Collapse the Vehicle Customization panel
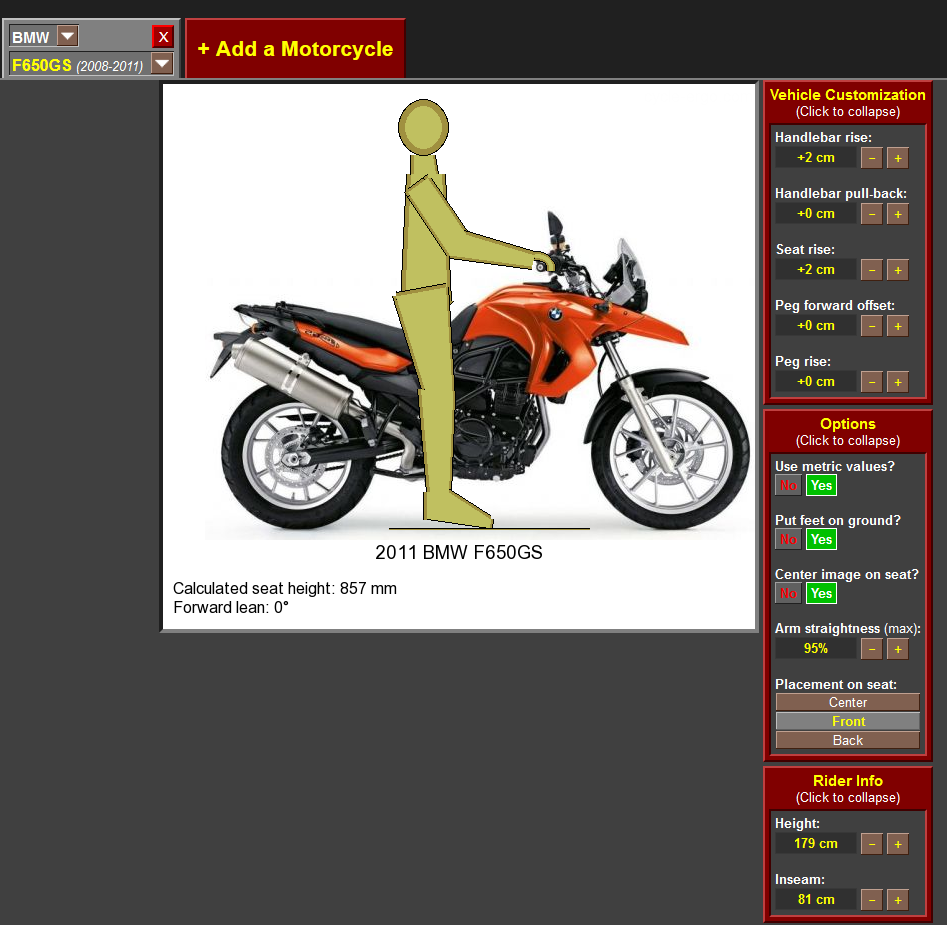 [847, 102]
